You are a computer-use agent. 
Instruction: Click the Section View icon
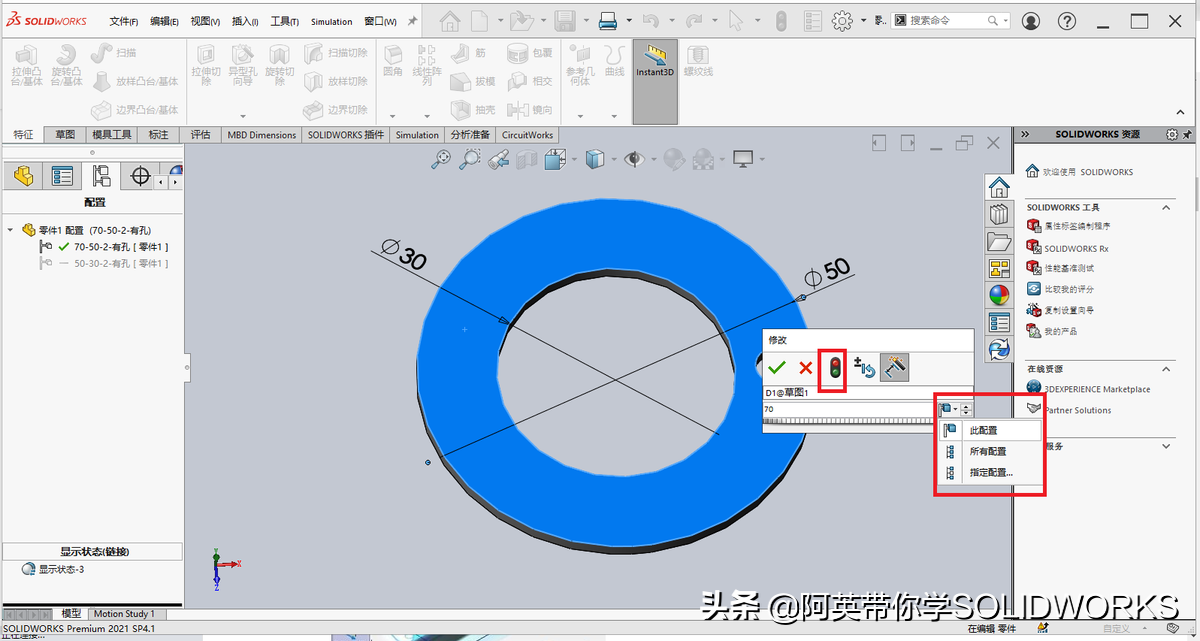527,158
